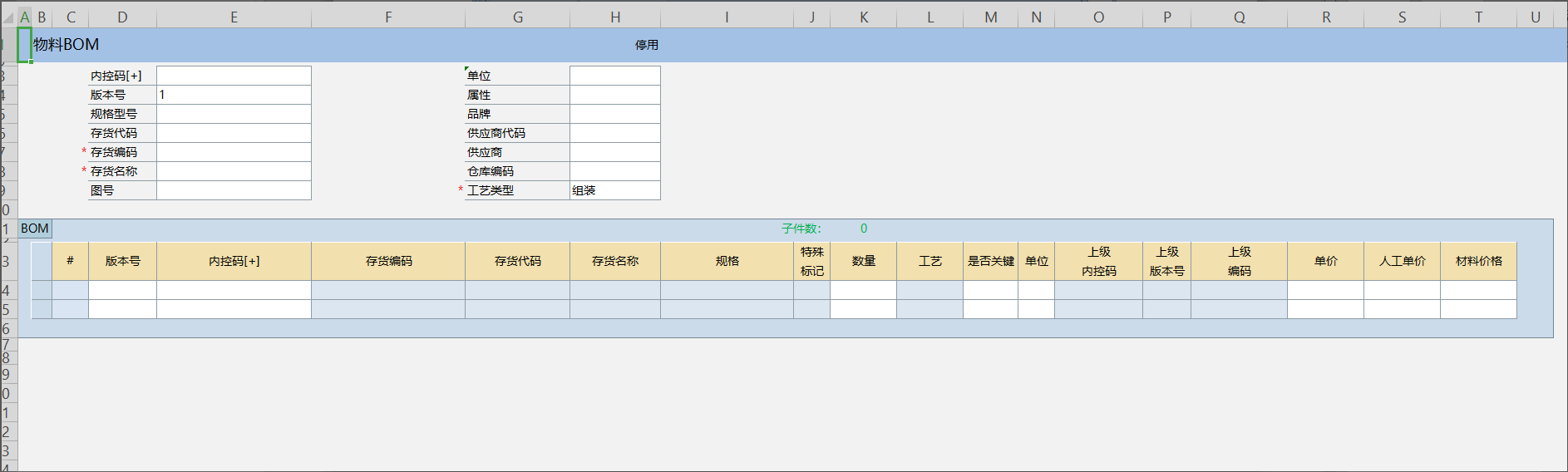Select the 特殊标记 table column header

tap(811, 261)
